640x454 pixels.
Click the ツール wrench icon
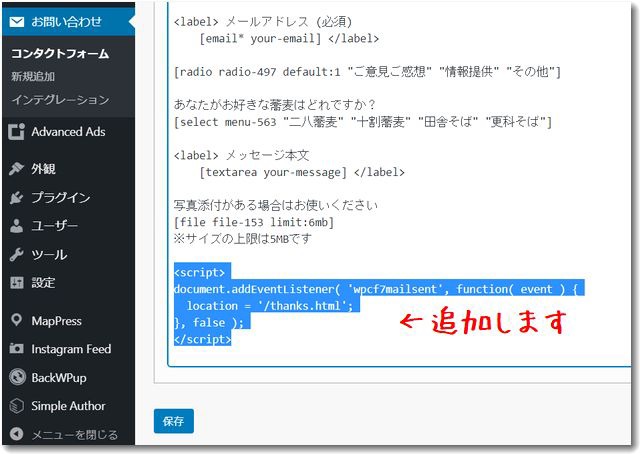tap(16, 254)
